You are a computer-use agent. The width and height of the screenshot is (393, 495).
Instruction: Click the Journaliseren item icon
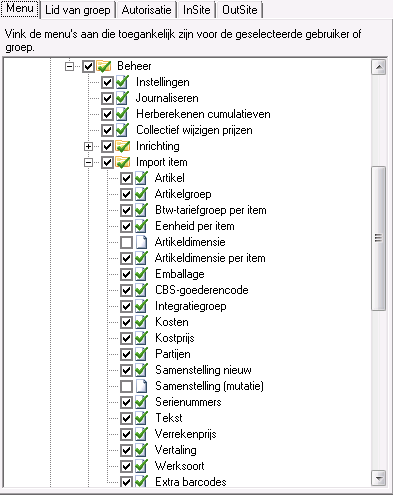click(x=122, y=98)
